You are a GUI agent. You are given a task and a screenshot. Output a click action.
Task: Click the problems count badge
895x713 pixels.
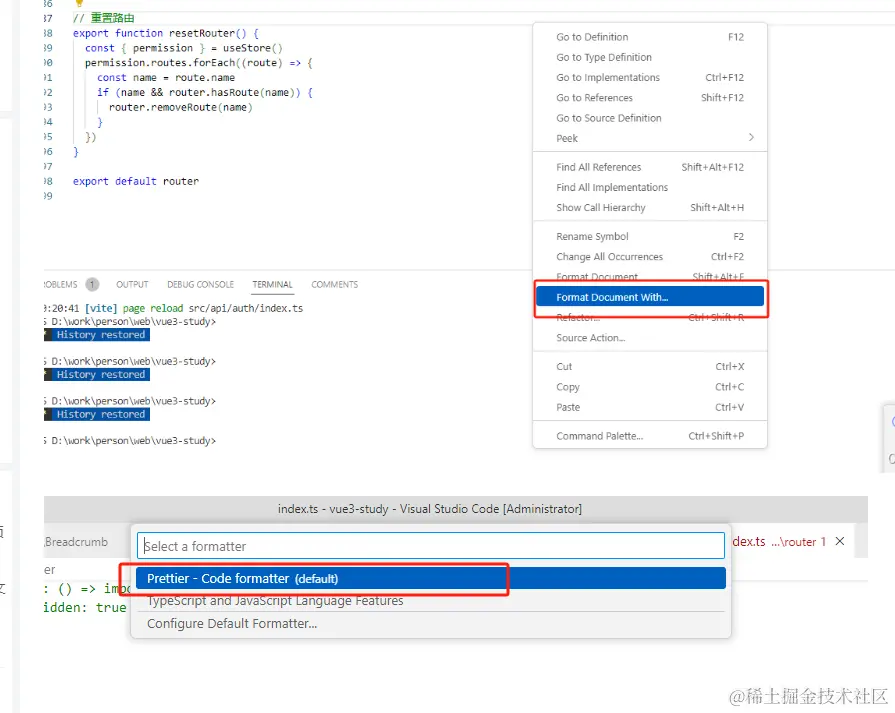point(92,284)
